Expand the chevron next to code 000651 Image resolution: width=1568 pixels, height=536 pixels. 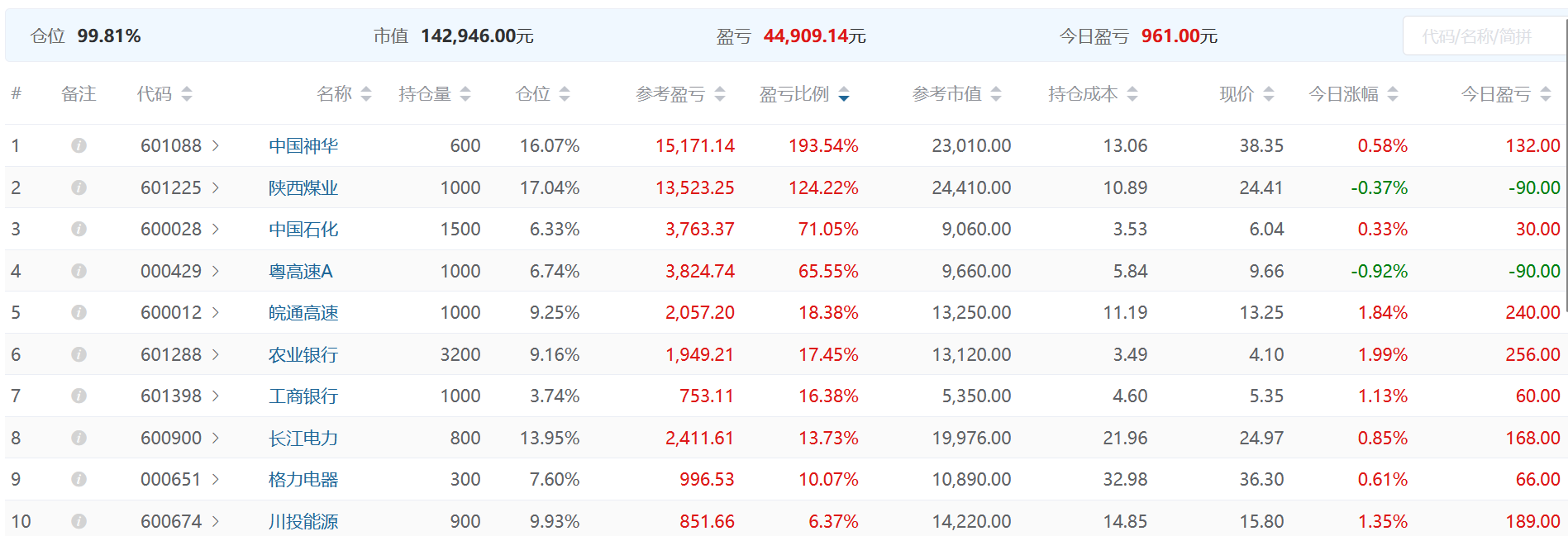pyautogui.click(x=216, y=479)
